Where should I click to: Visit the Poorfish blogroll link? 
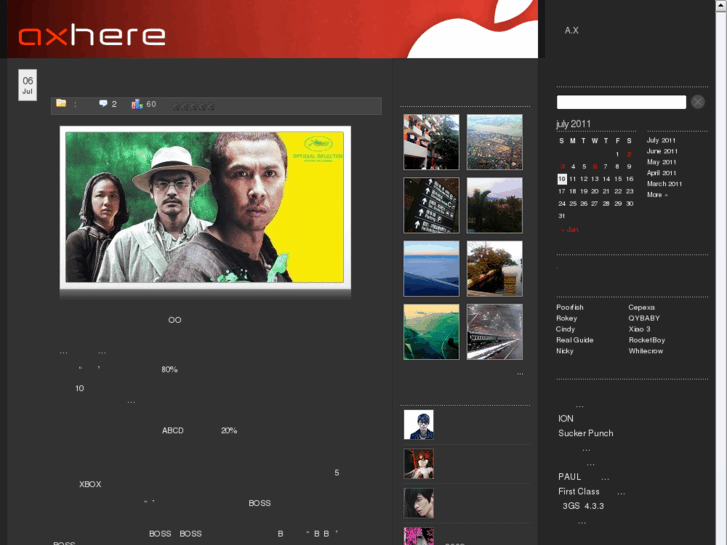coord(570,308)
